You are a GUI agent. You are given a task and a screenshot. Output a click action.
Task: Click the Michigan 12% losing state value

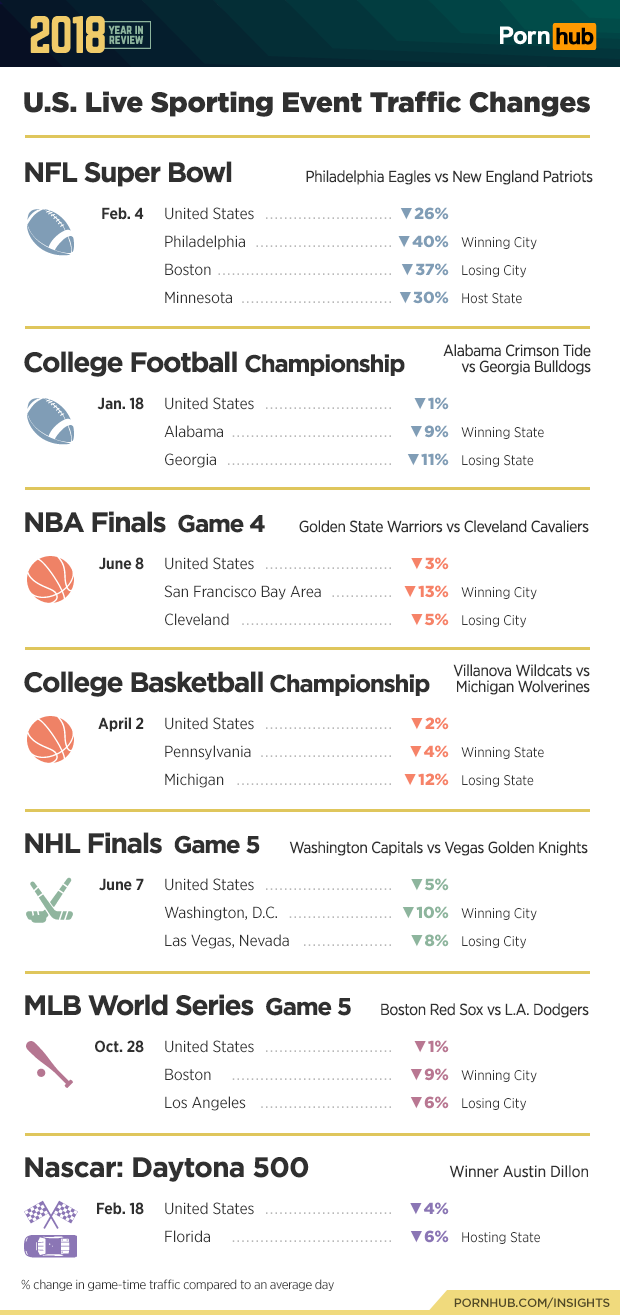click(426, 780)
